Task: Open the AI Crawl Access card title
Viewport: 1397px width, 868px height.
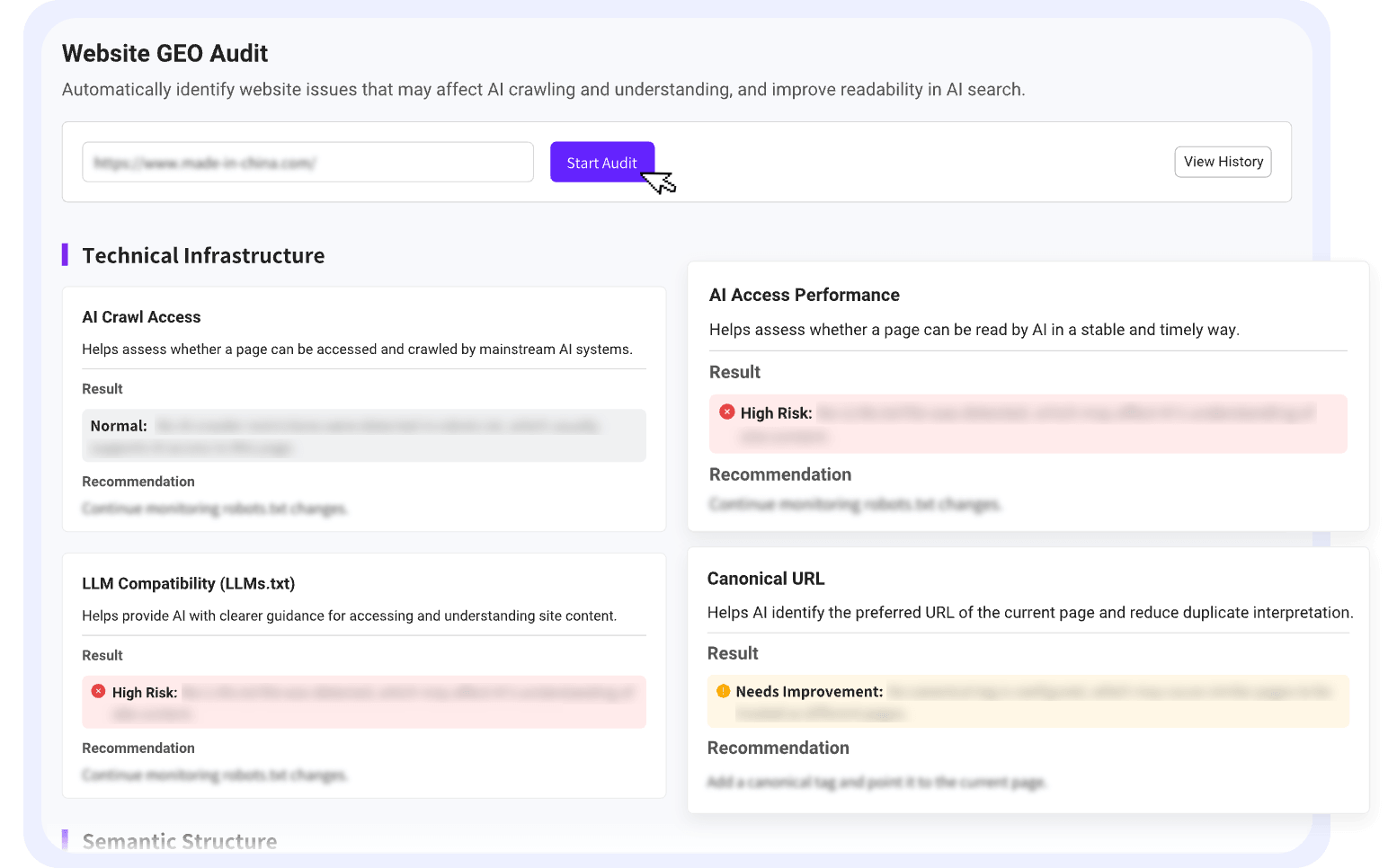Action: pyautogui.click(x=141, y=317)
